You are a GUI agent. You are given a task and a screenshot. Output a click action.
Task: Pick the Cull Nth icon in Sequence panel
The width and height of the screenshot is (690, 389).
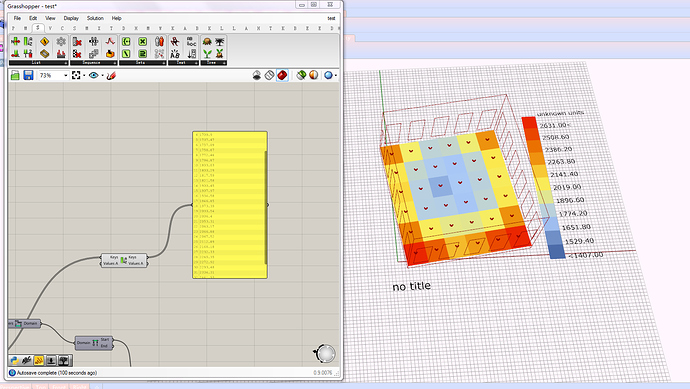77,41
